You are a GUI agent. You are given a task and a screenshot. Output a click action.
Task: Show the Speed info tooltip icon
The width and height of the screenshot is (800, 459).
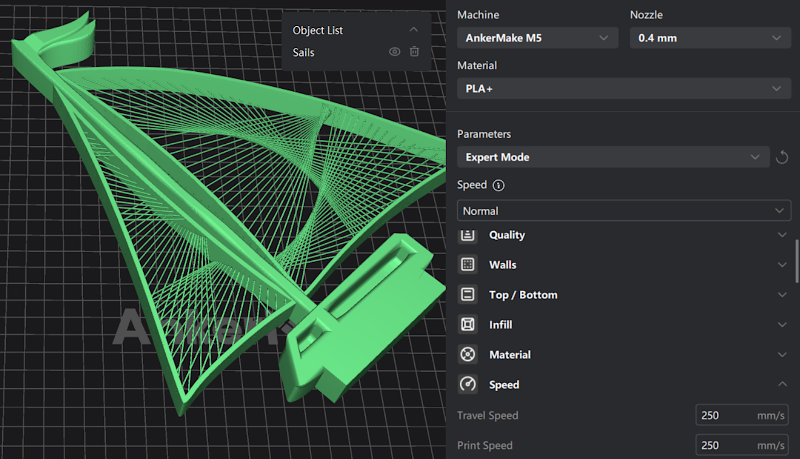(498, 185)
